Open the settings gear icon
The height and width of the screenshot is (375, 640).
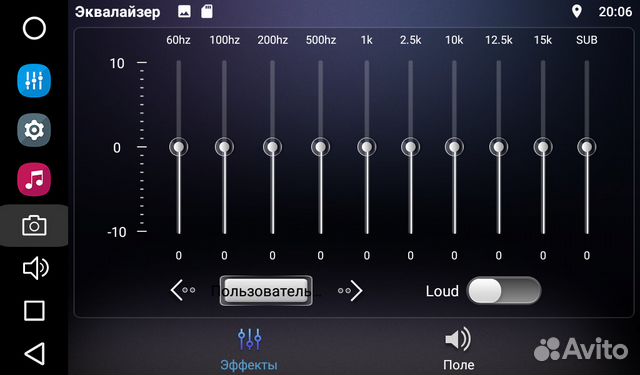34,130
